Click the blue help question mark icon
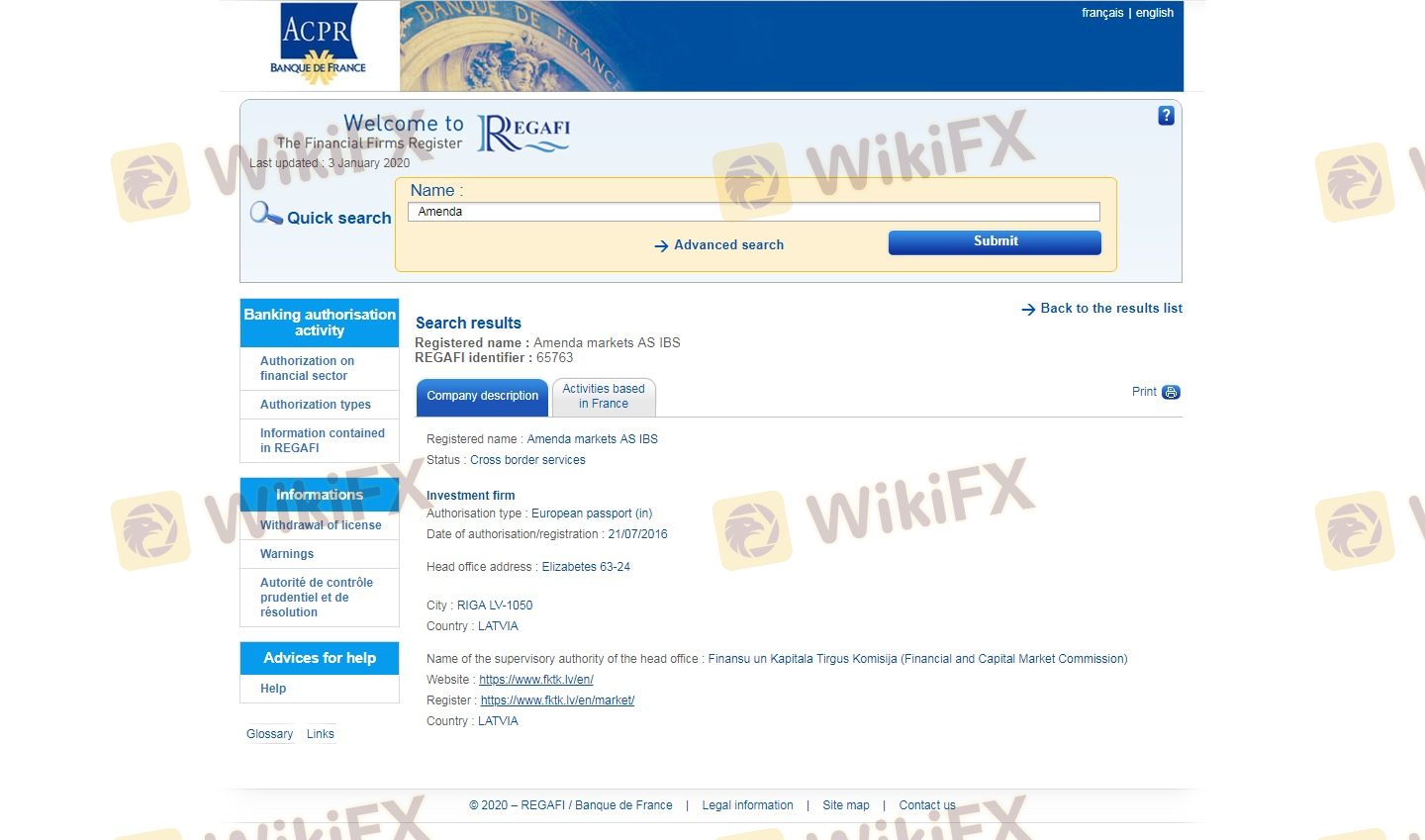This screenshot has width=1425, height=840. click(x=1166, y=116)
